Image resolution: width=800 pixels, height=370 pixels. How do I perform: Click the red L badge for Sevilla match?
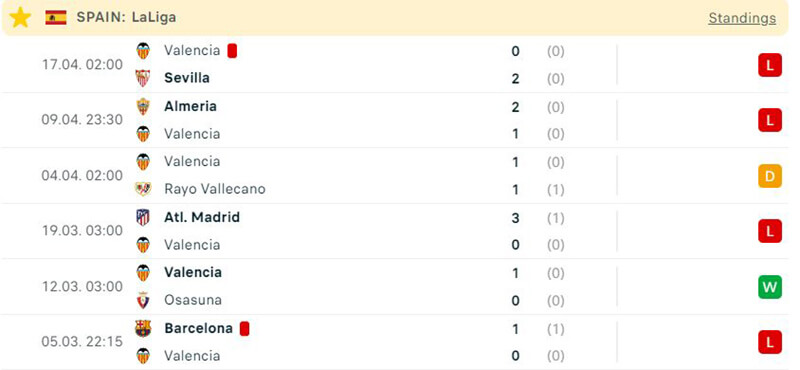pos(769,65)
